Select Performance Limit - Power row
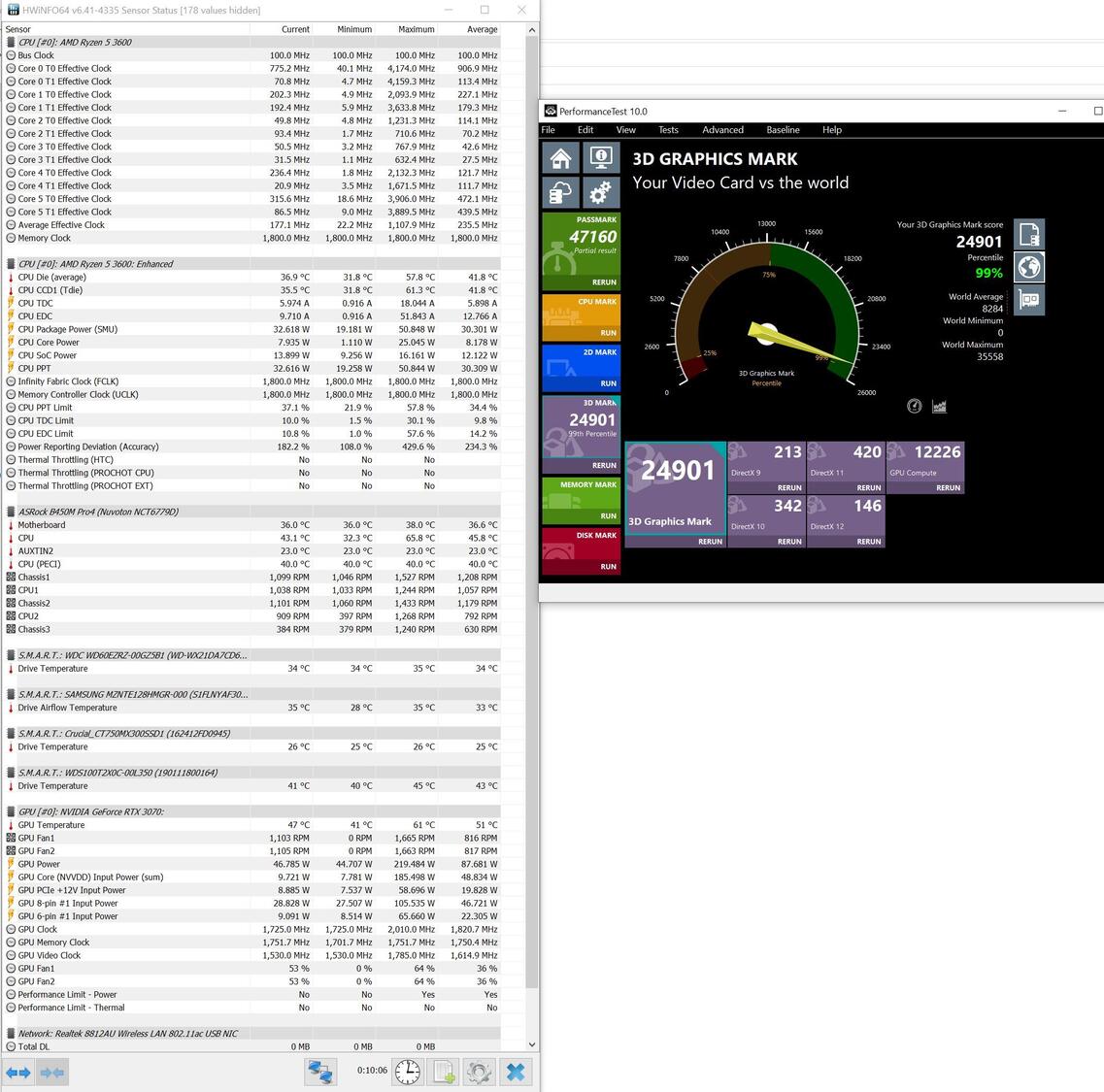 click(252, 995)
